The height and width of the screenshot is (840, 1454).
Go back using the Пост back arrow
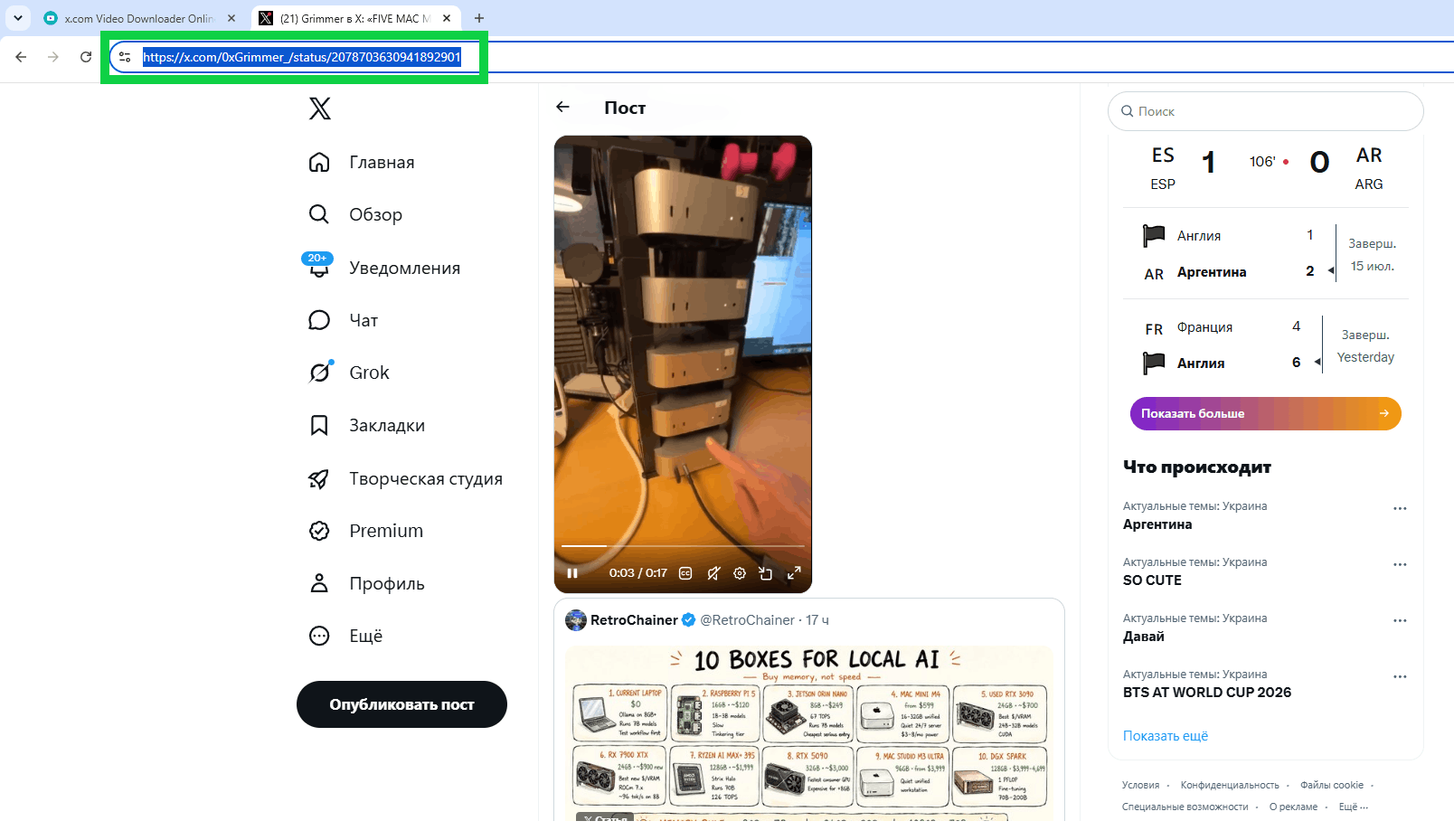pyautogui.click(x=563, y=108)
